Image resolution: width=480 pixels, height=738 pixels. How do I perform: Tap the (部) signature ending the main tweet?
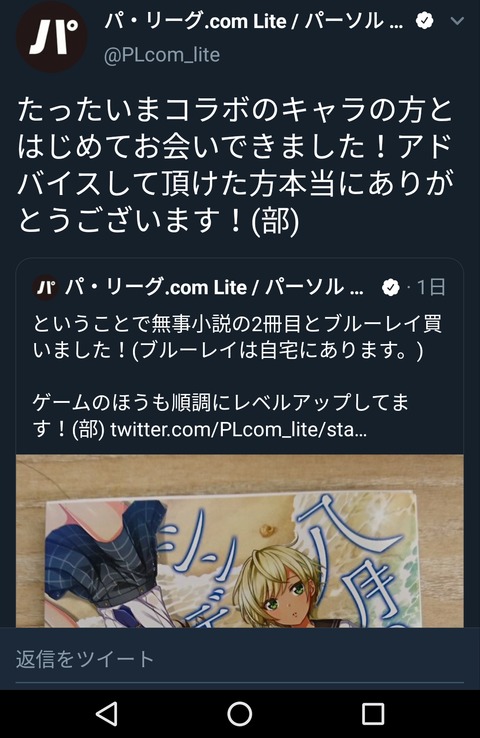275,220
